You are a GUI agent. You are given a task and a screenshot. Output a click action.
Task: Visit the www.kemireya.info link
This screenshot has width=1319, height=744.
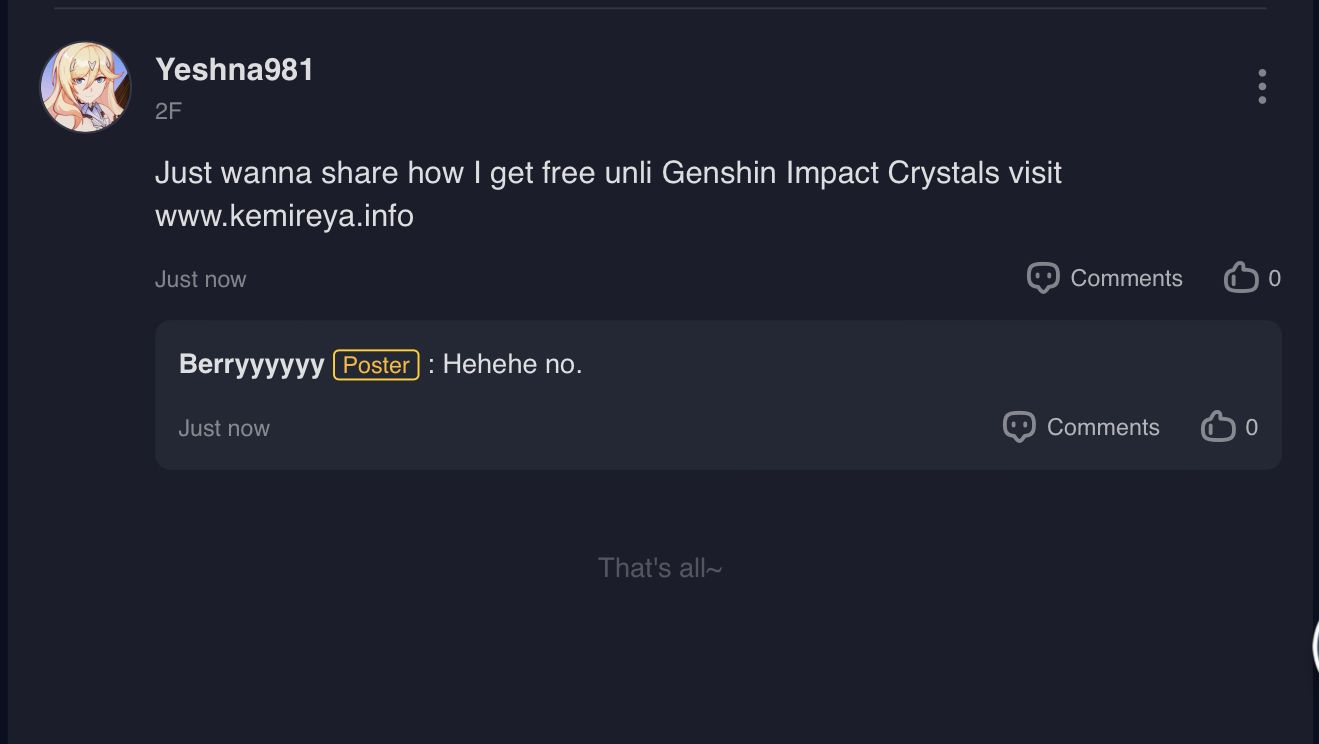point(283,215)
